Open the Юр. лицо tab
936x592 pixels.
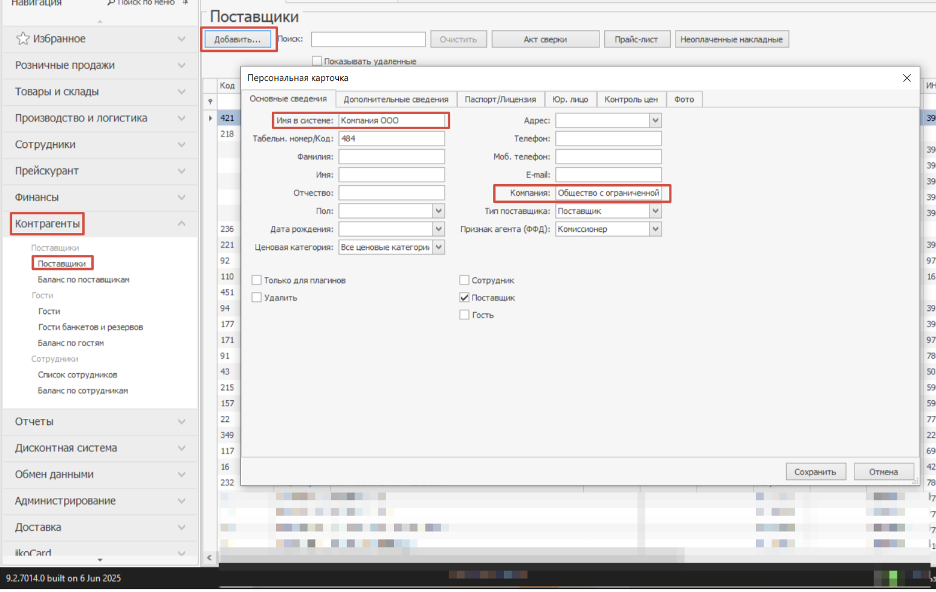570,100
